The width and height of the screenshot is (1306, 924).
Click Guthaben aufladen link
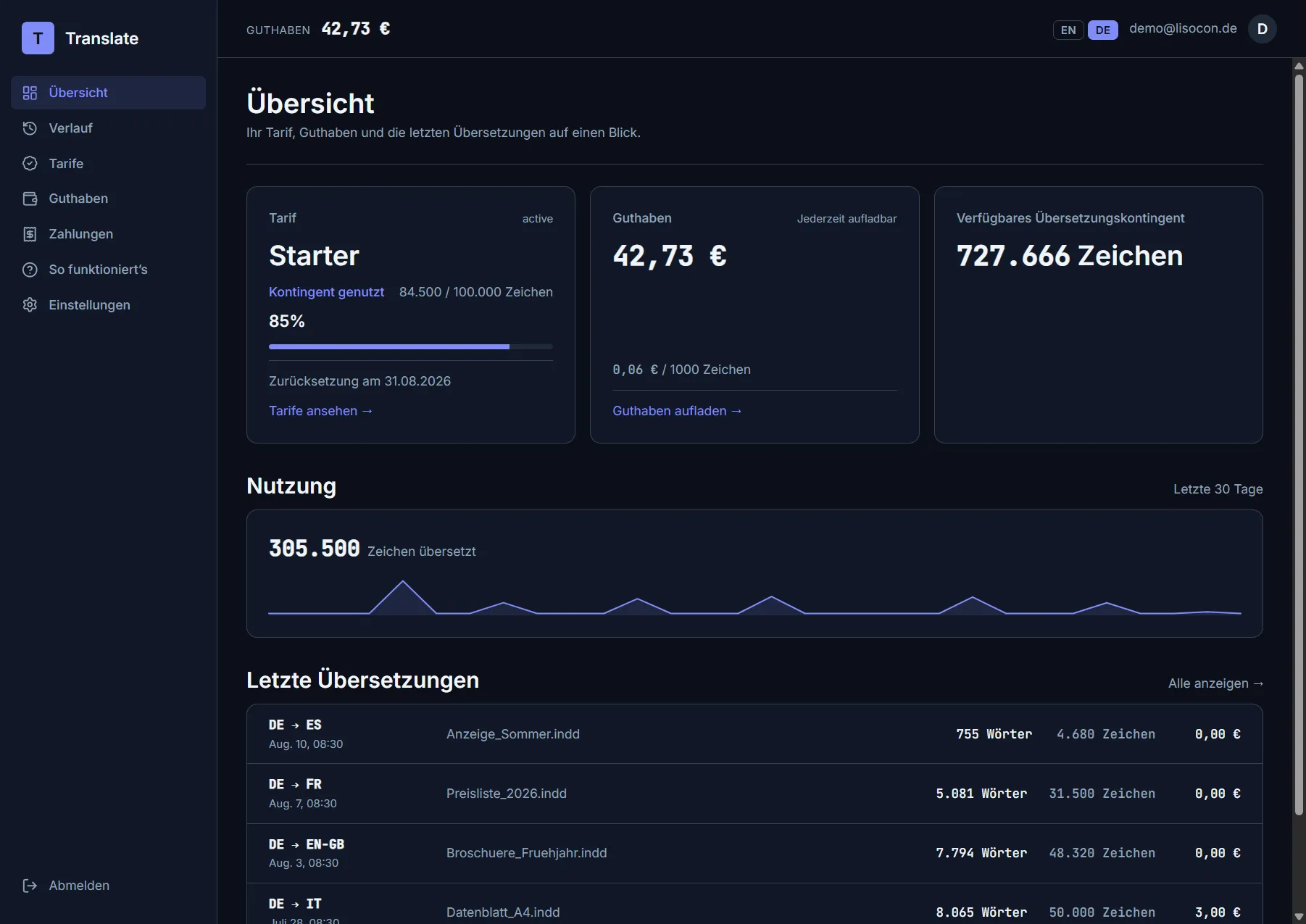677,411
